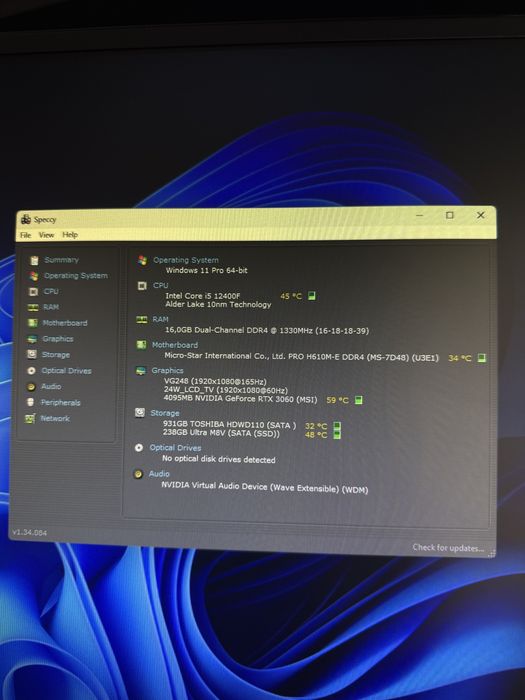
Task: Select Graphics in the sidebar
Action: 58,339
